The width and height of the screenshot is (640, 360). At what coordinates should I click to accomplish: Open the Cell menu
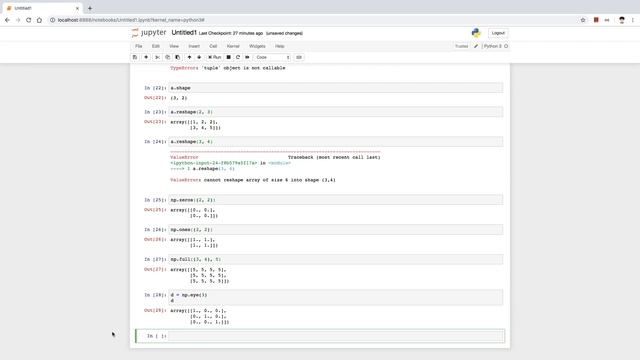tap(213, 46)
